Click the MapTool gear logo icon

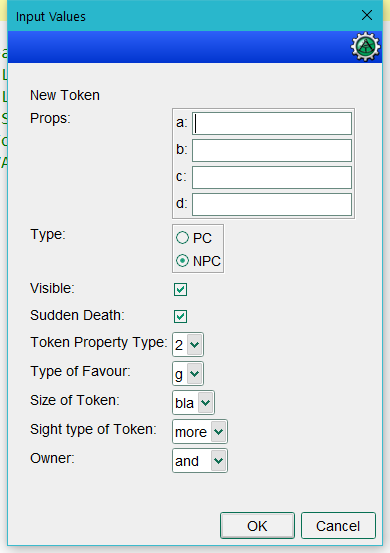tap(366, 47)
